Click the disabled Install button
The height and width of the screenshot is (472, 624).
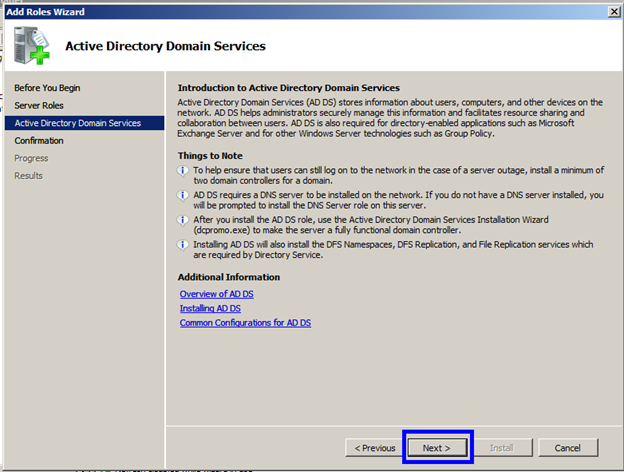tap(502, 448)
